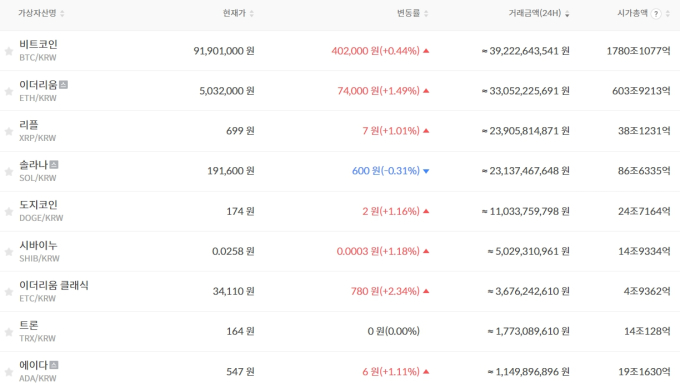Toggle favorite star for 트론
Viewport: 680px width, 383px height.
click(9, 332)
